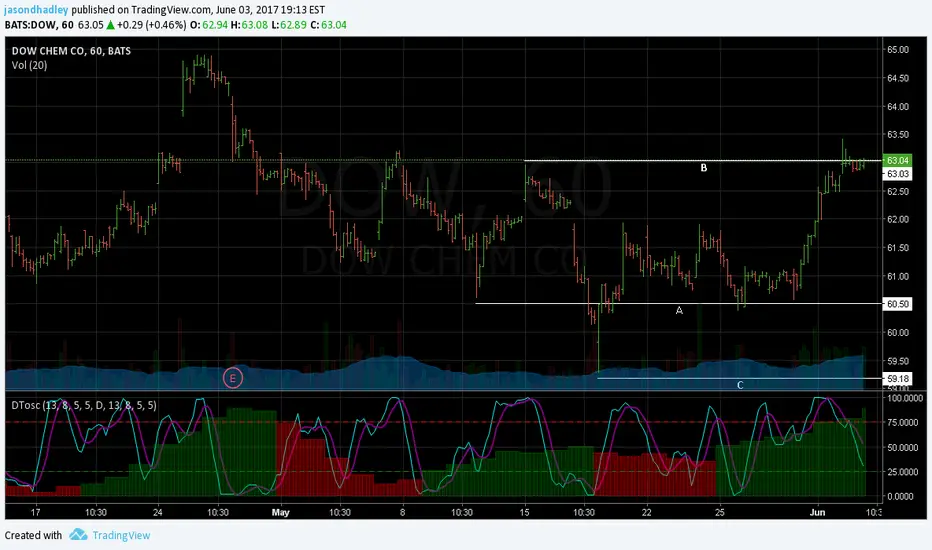Click the 59.18 line price label

click(x=897, y=378)
